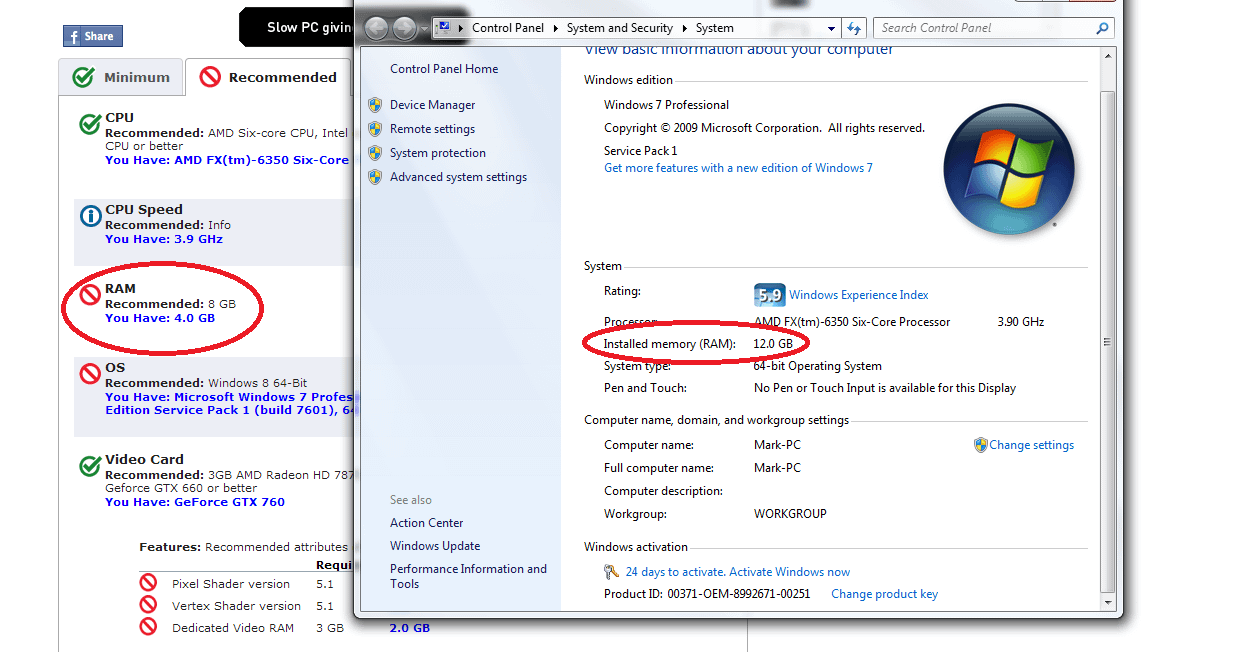Click the blue info icon beside CPU Speed

[x=91, y=215]
